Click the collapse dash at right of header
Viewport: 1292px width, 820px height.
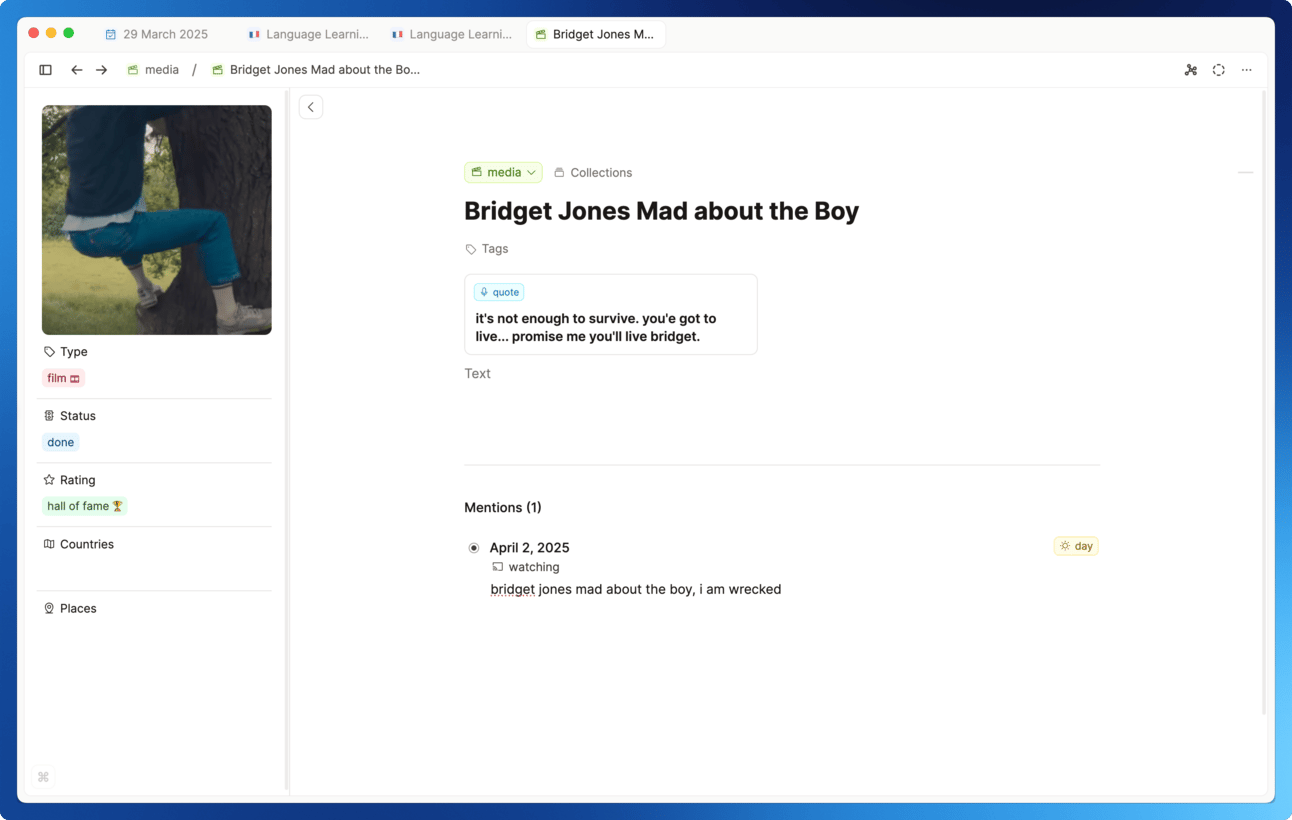1245,173
